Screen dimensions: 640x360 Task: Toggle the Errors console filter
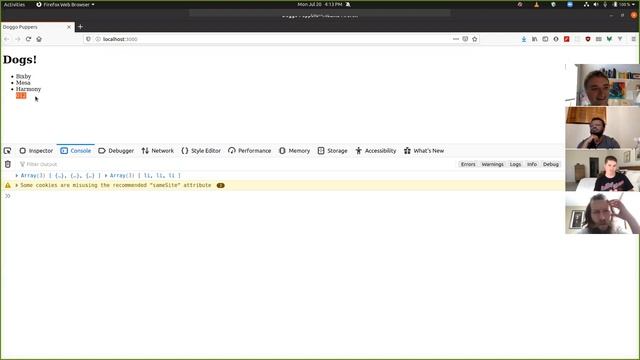[x=468, y=164]
